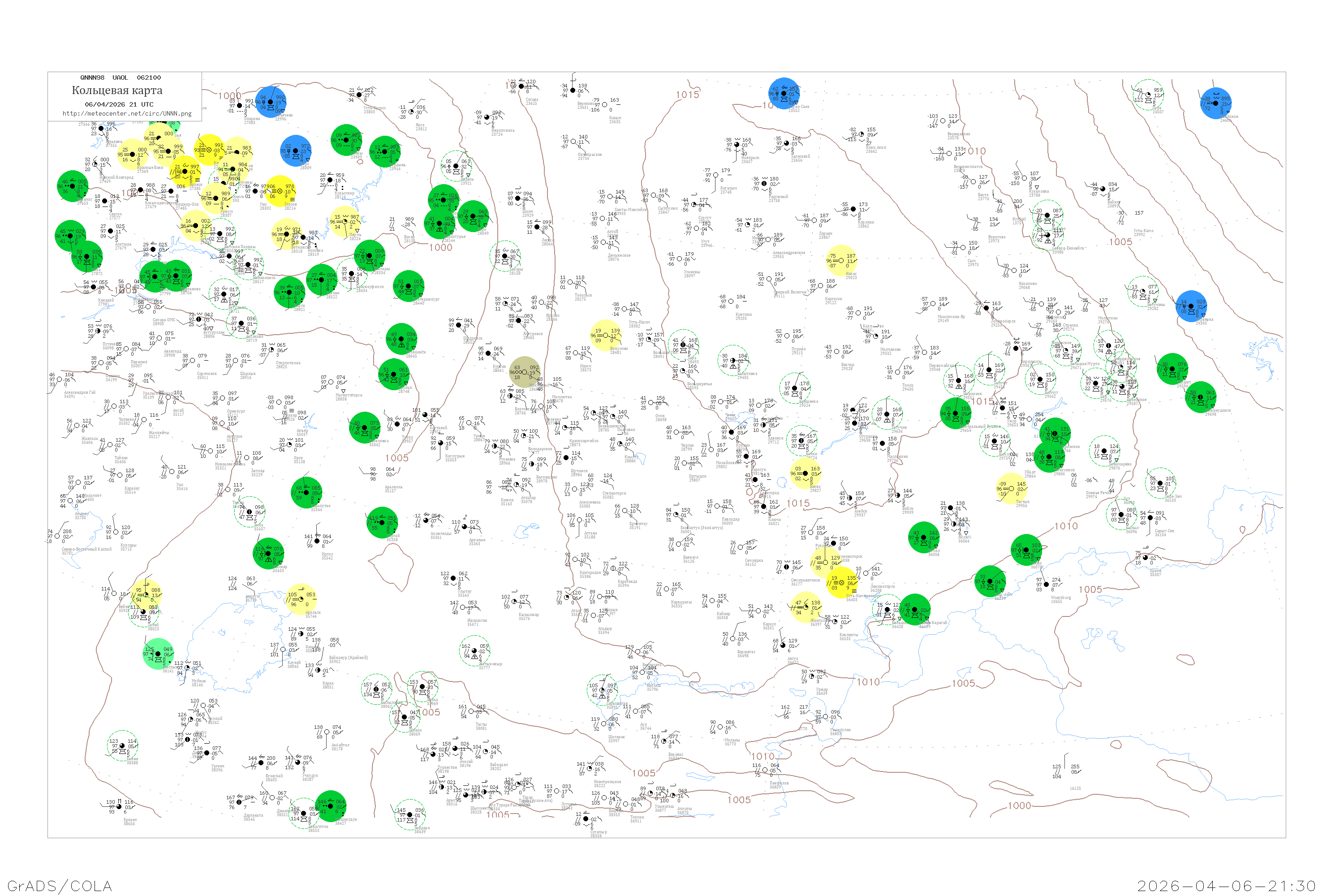The image size is (1344, 896).
Task: Click the olive Makushino station marker
Action: pyautogui.click(x=524, y=372)
